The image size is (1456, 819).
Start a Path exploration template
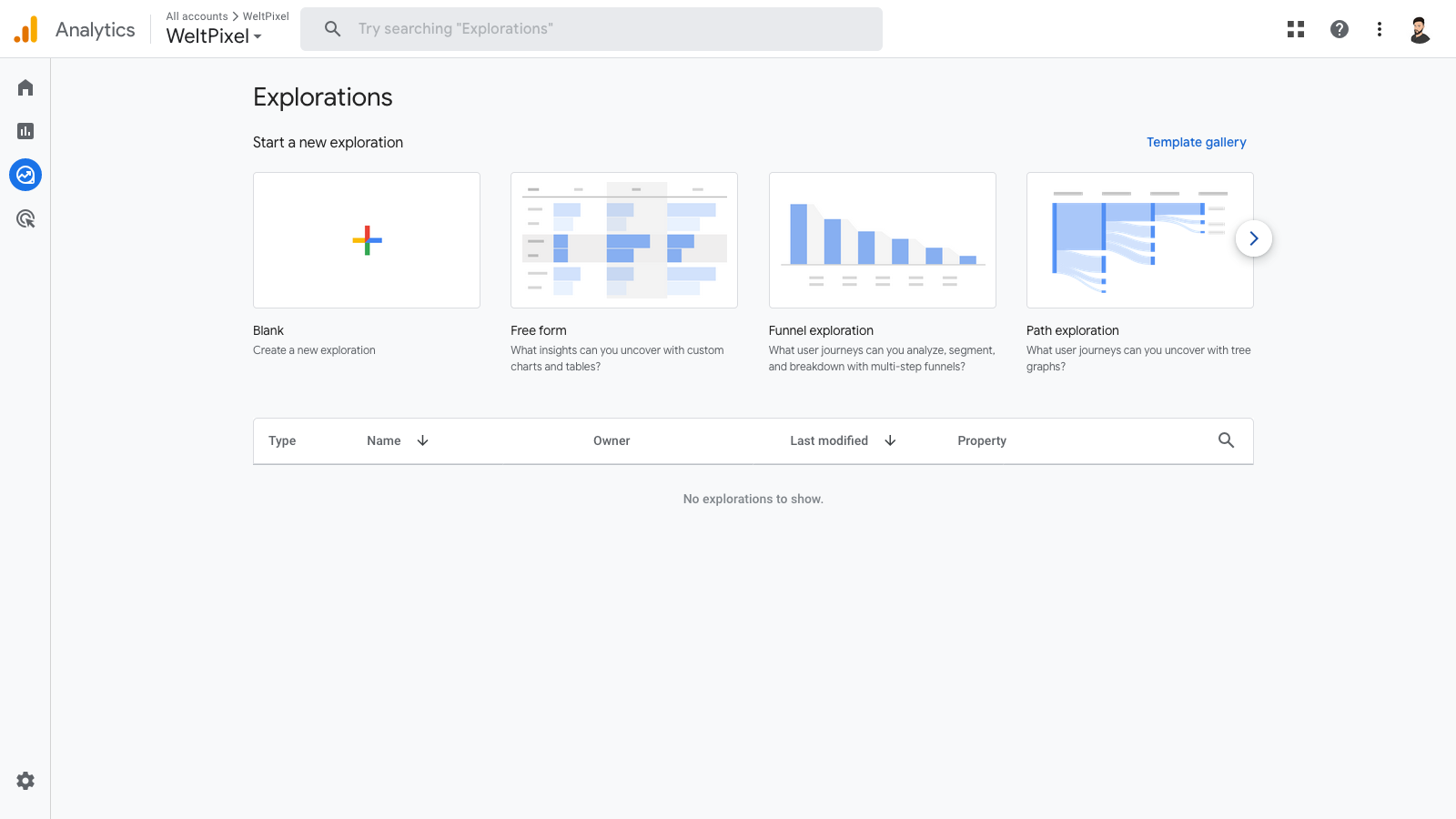pos(1140,240)
